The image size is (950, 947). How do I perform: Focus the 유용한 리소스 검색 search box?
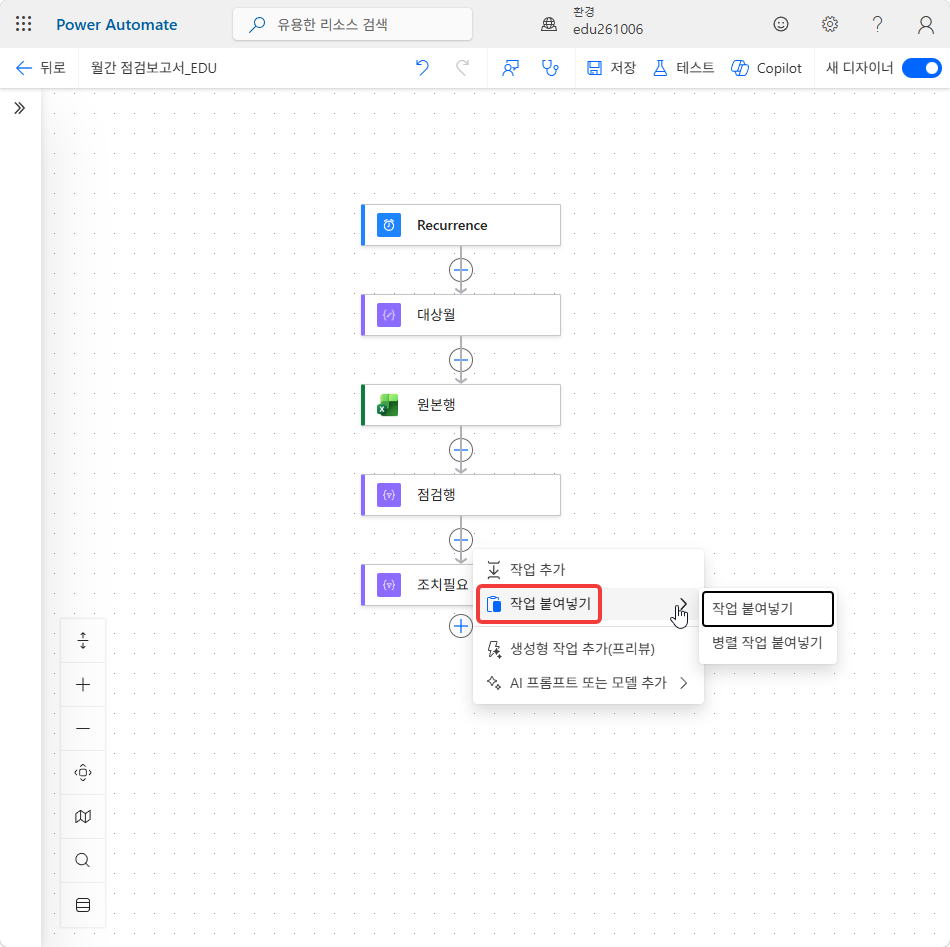coord(353,24)
